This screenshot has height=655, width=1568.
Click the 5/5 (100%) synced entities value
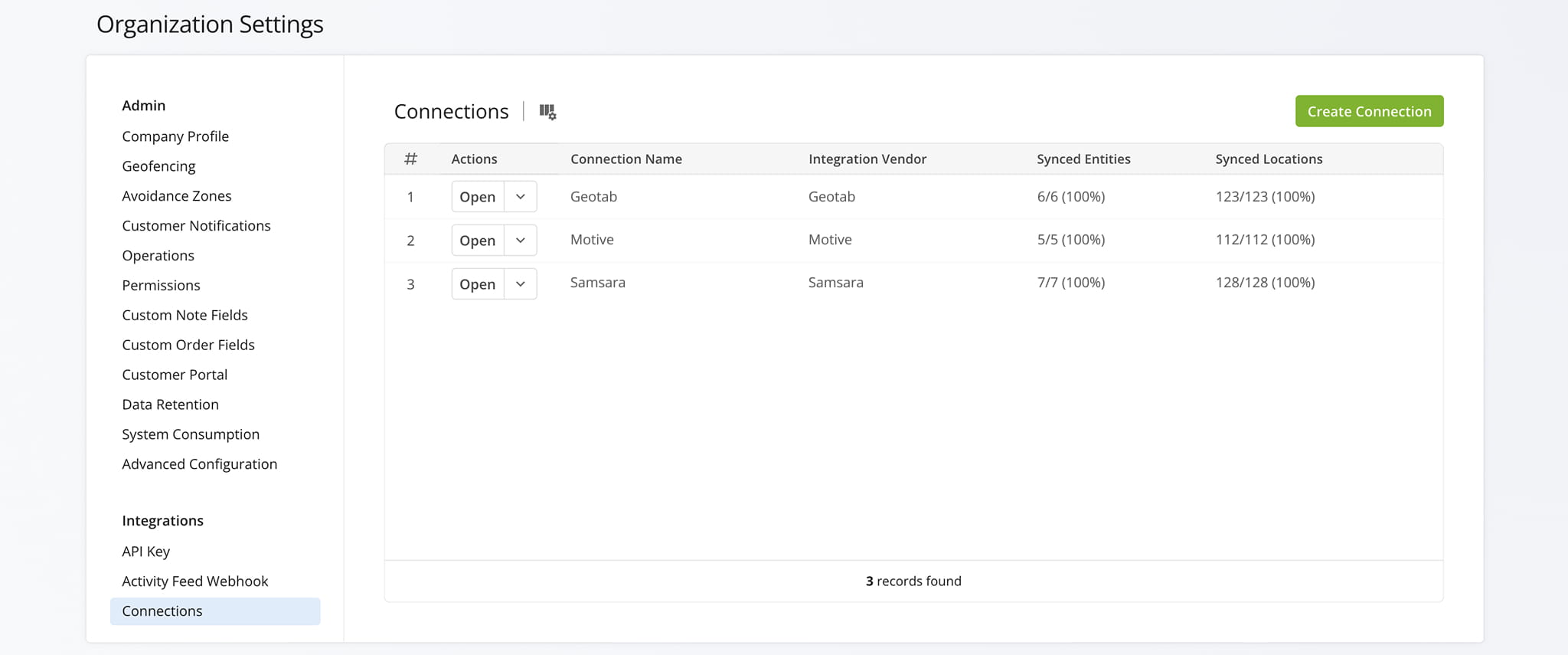pyautogui.click(x=1070, y=240)
